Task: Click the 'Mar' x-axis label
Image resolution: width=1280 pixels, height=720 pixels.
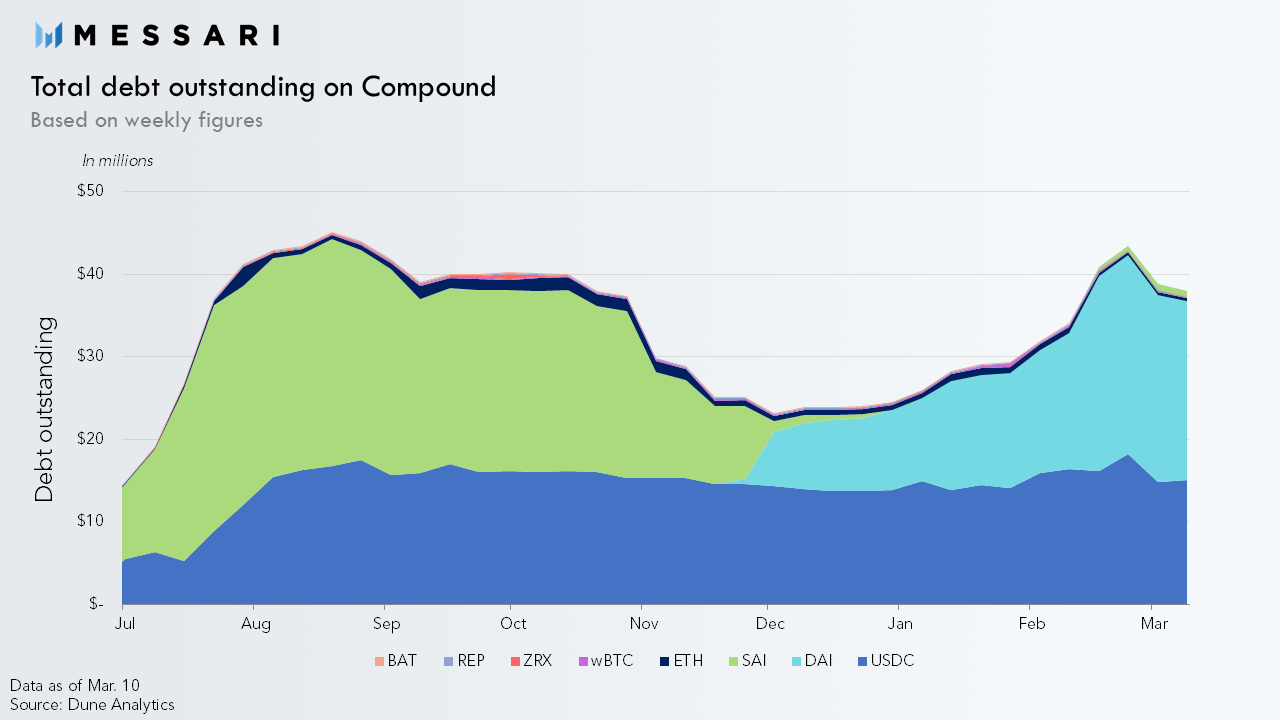Action: tap(1154, 624)
